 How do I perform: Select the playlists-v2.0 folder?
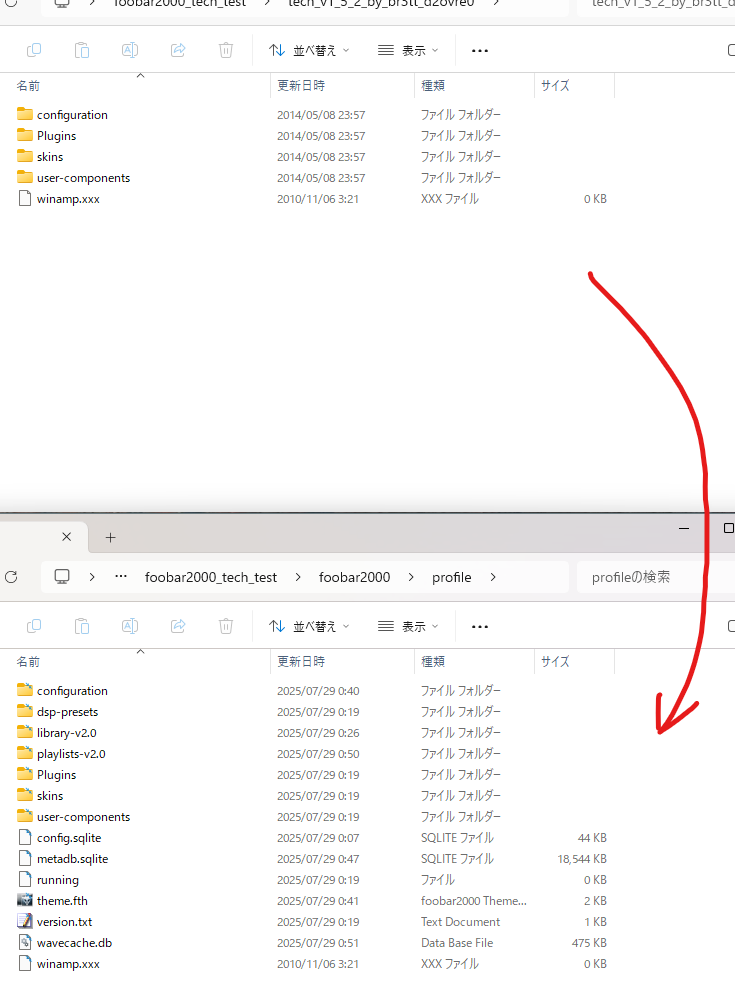71,754
